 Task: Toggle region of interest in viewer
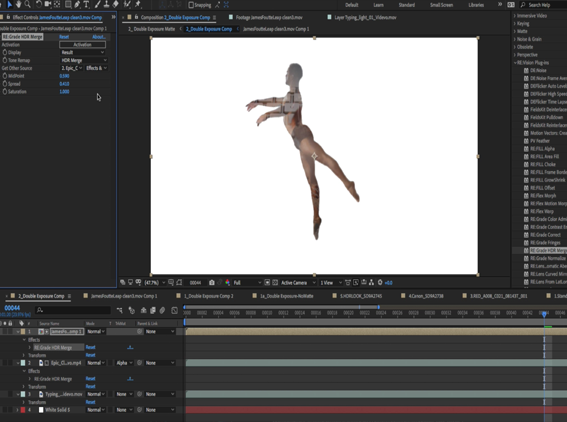click(267, 282)
